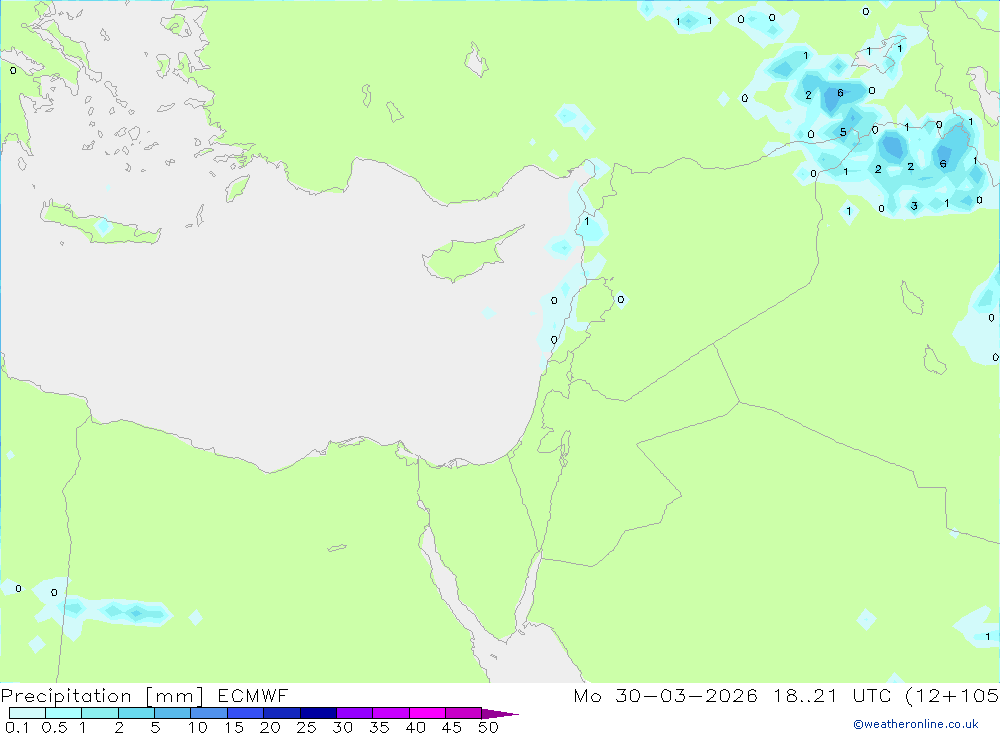Viewport: 1000px width, 733px height.
Task: Select the 20–25 mm dark blue swatch
Action: 282,713
